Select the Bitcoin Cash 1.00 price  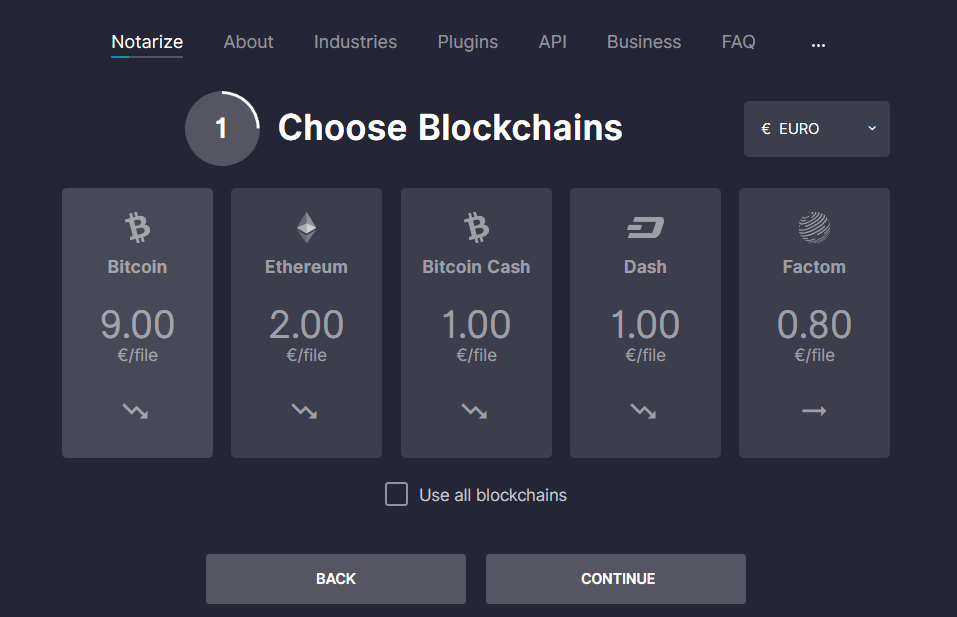476,325
